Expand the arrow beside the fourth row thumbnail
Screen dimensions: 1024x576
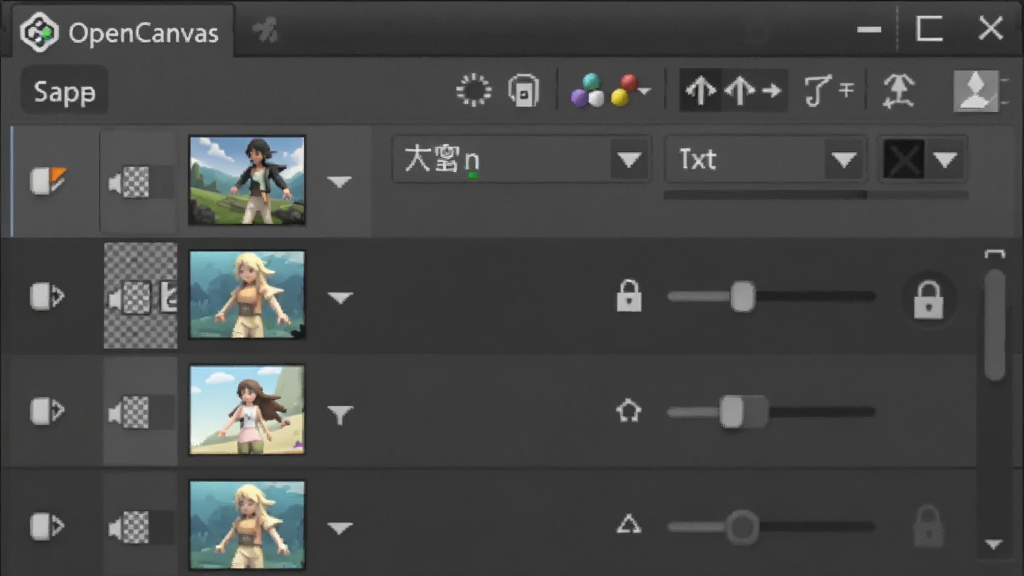point(340,528)
